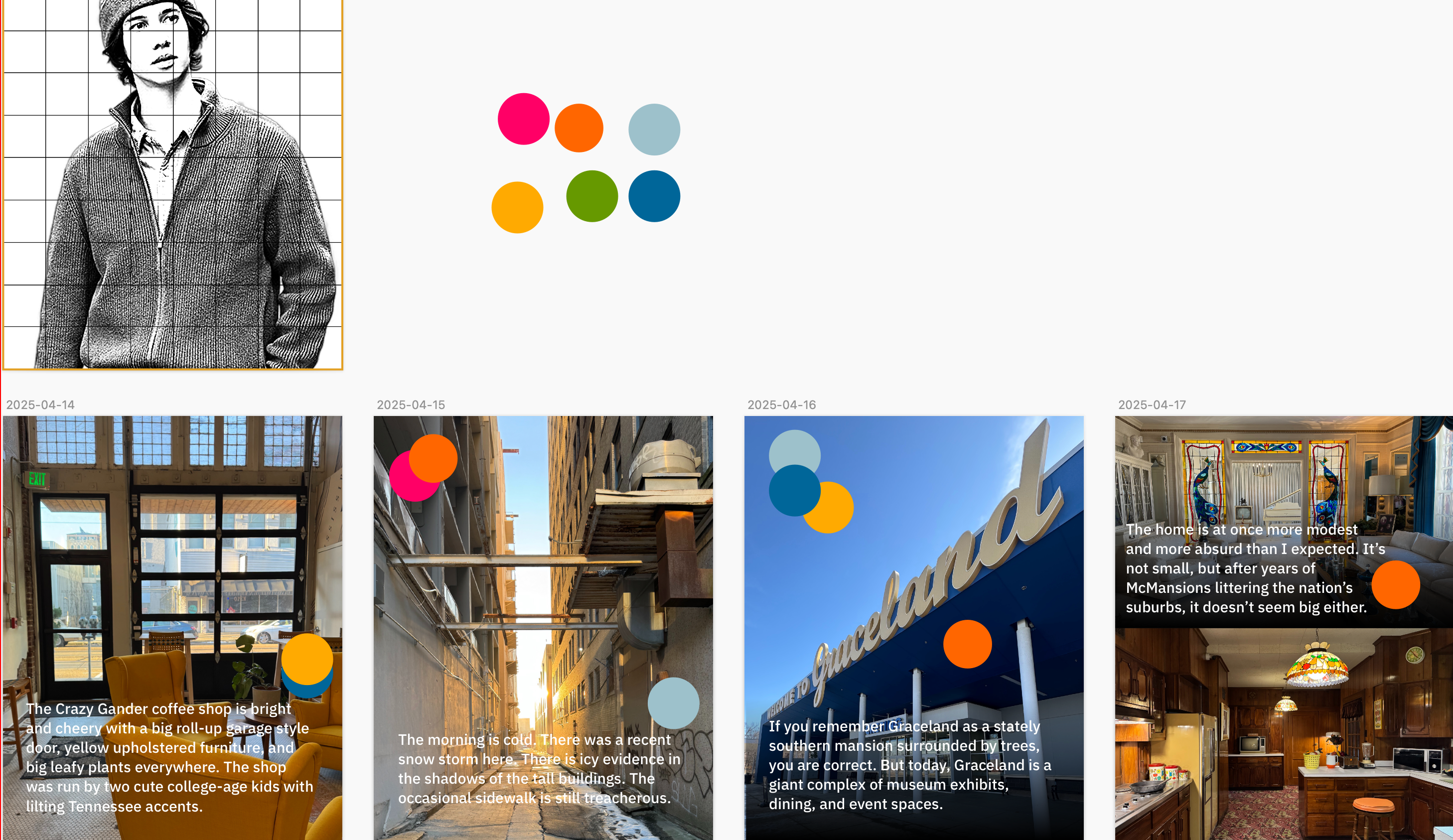The image size is (1453, 840).
Task: Select the yellow circle in the palette
Action: click(517, 208)
